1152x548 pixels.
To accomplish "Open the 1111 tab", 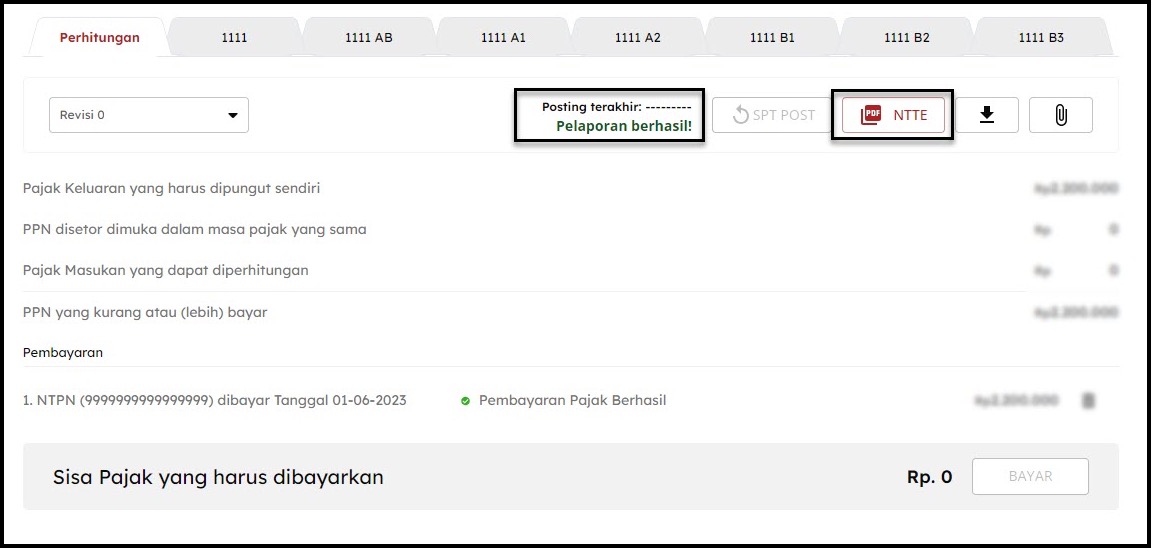I will [x=234, y=38].
